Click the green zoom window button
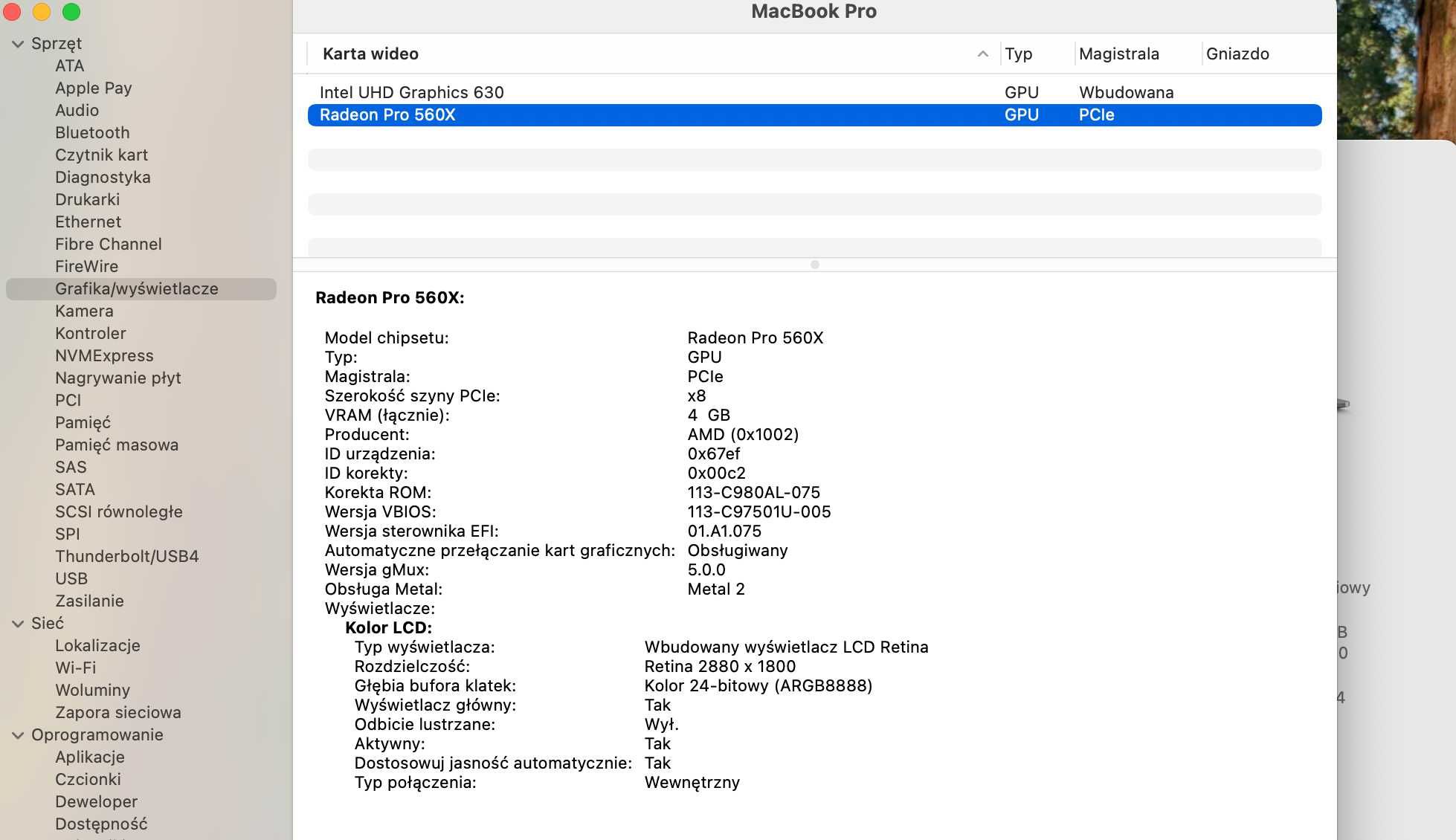 71,11
